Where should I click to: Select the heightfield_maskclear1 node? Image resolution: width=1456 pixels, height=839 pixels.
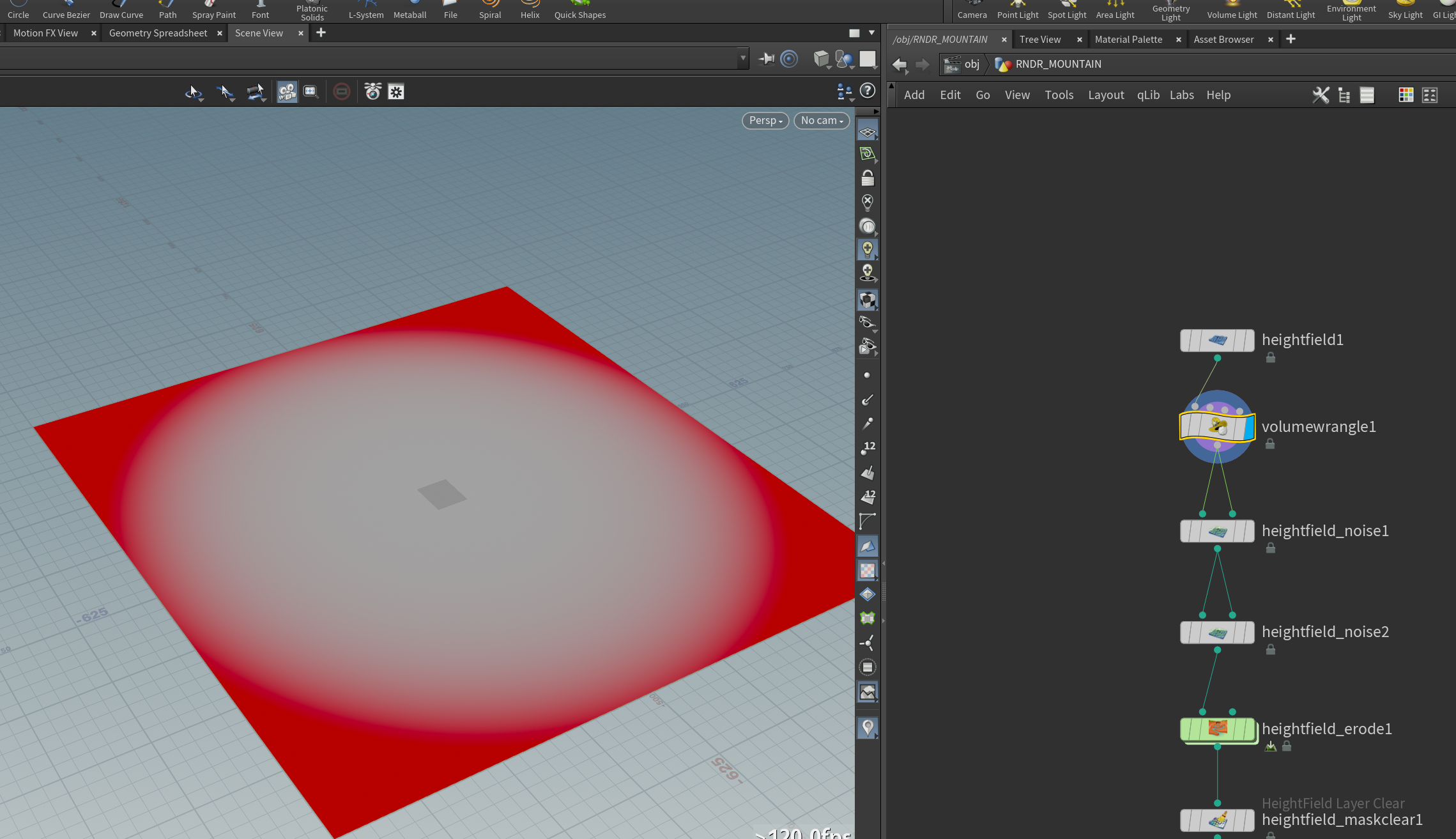[1217, 820]
